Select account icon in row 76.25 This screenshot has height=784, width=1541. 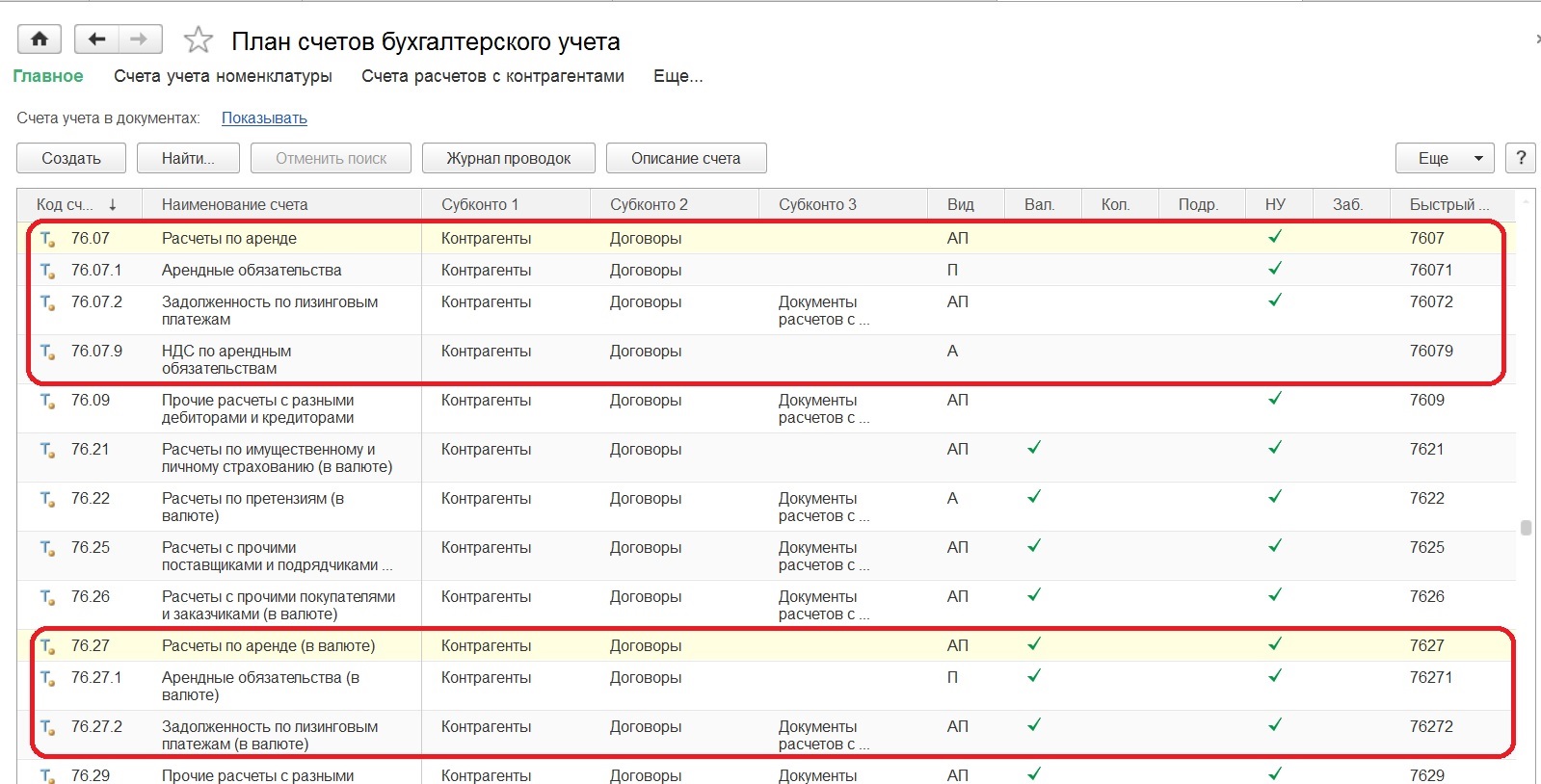[47, 548]
